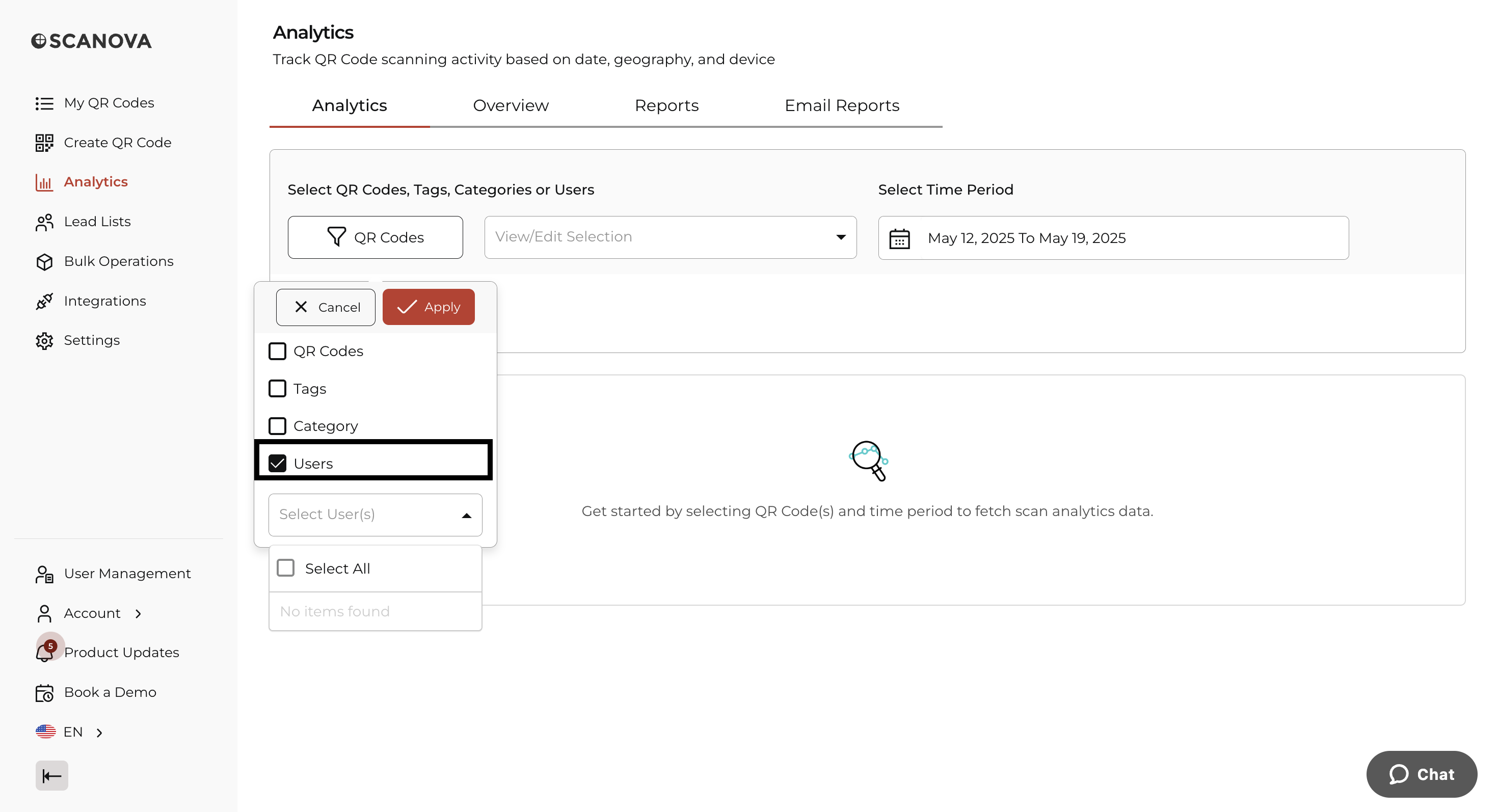
Task: Click the Product Updates bell icon
Action: pos(44,654)
